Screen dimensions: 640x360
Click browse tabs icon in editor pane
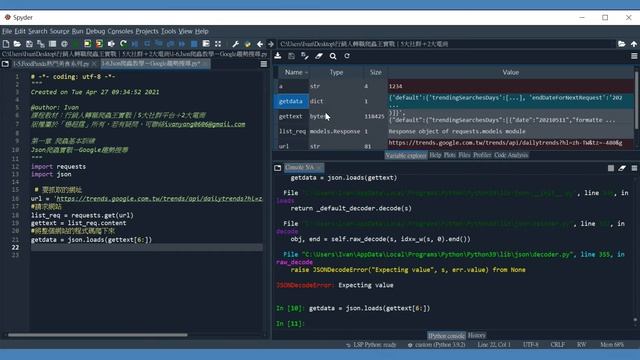[5, 64]
